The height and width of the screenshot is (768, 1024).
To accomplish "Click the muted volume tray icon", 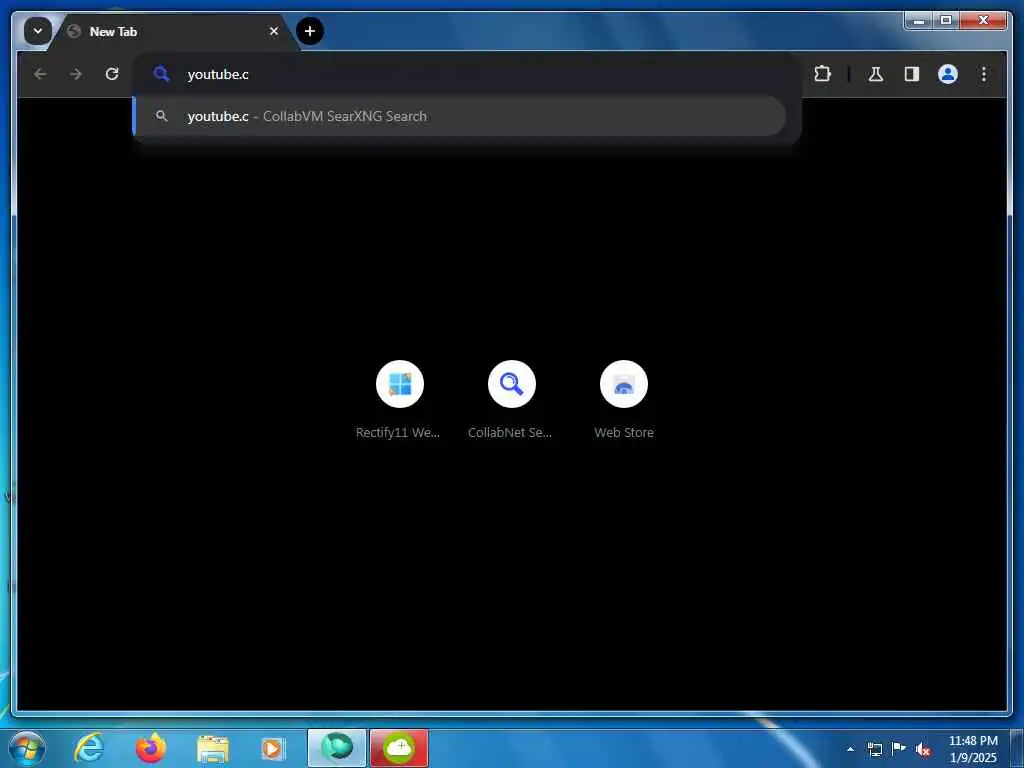I will [x=923, y=749].
